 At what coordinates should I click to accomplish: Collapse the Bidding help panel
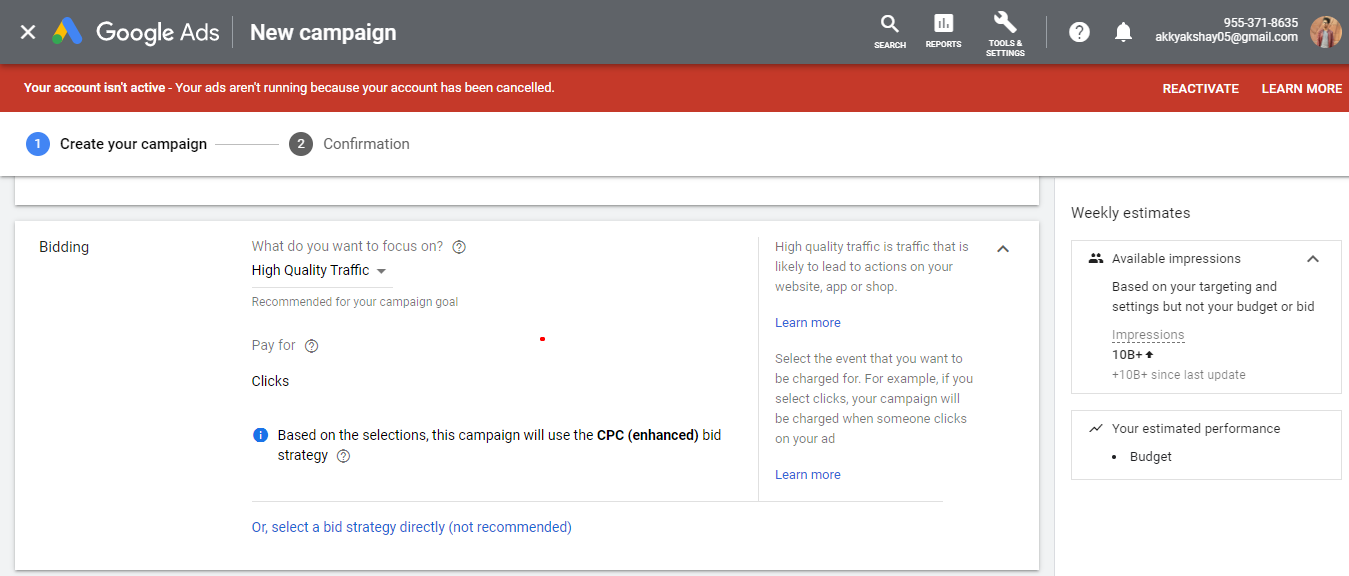(x=1003, y=248)
